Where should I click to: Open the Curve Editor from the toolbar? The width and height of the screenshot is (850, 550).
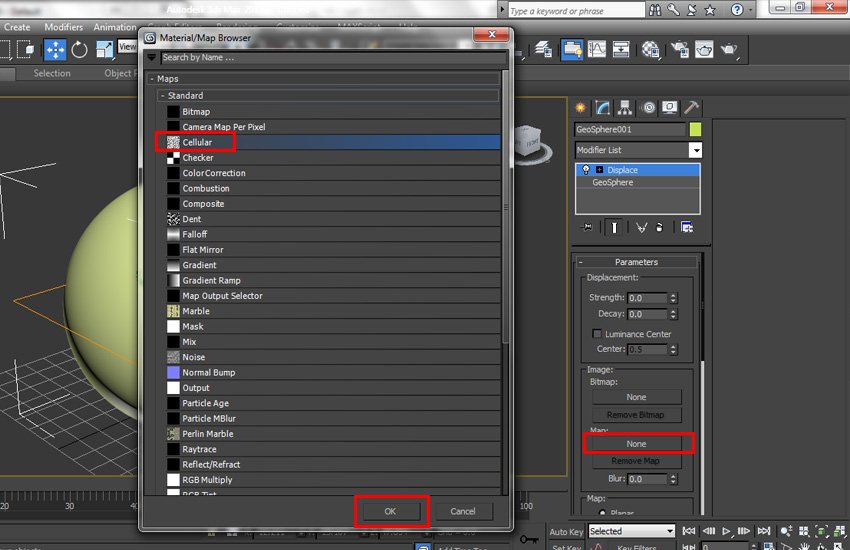[x=597, y=49]
